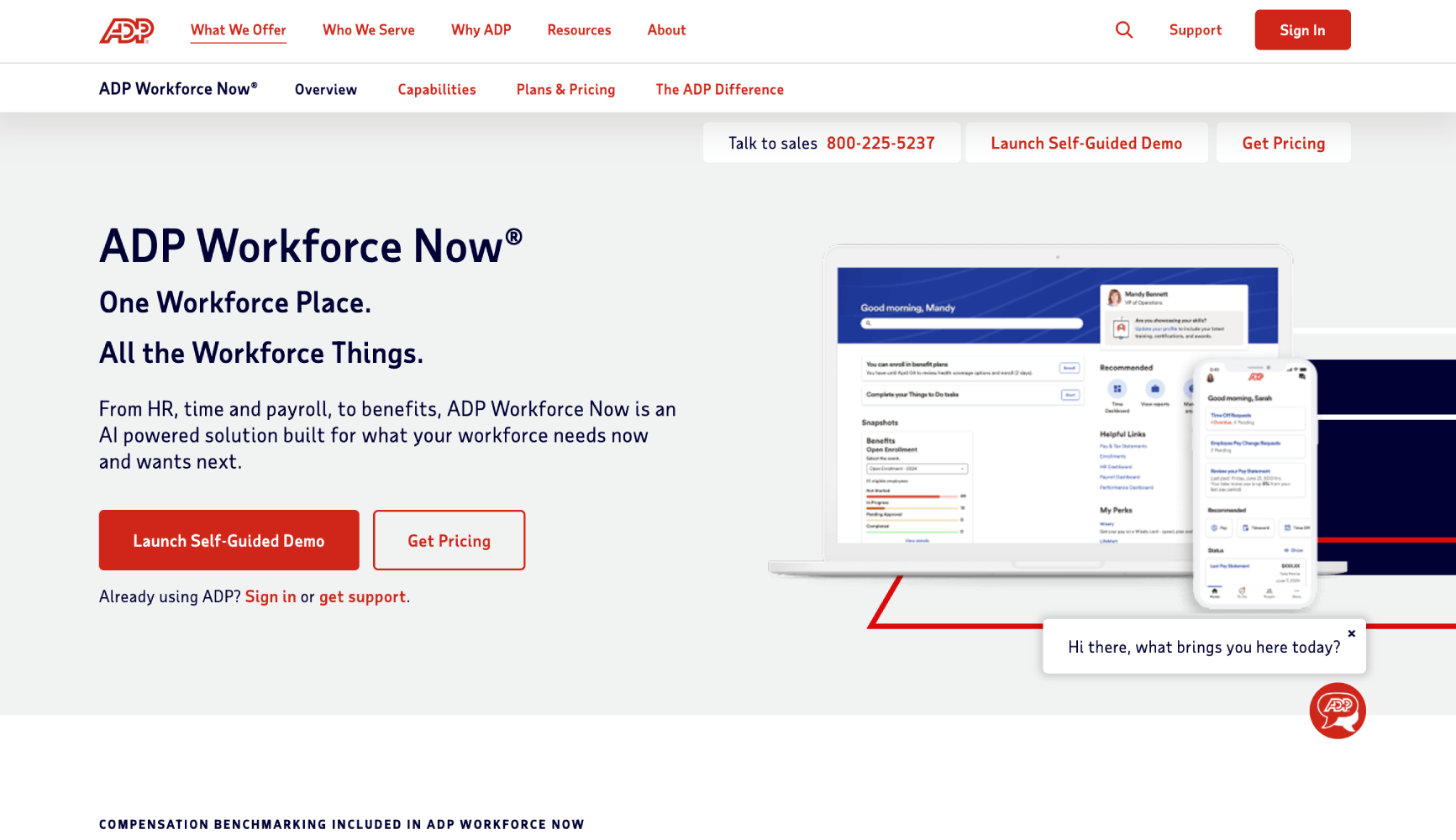This screenshot has height=840, width=1456.
Task: Click the 'ADP Workforce Now®' main heading
Action: [x=311, y=246]
